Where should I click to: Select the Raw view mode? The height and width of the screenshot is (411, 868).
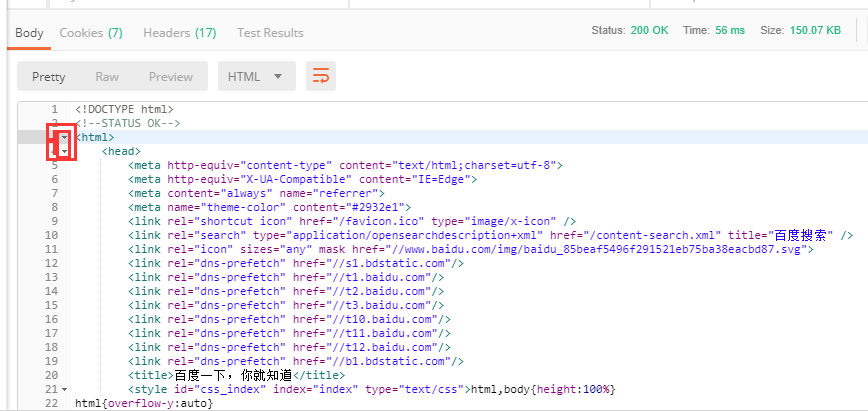(x=107, y=76)
